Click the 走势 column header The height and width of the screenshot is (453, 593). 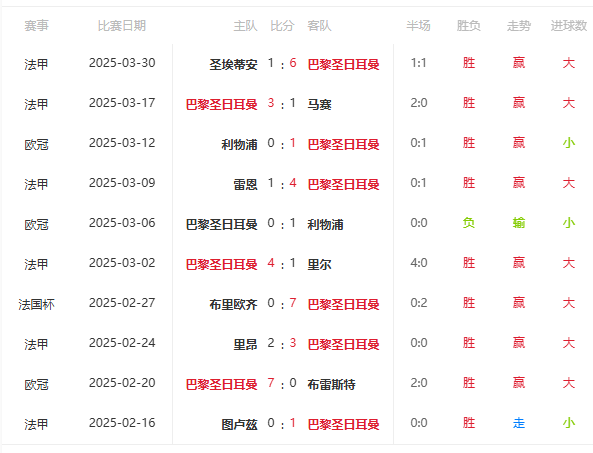518,26
